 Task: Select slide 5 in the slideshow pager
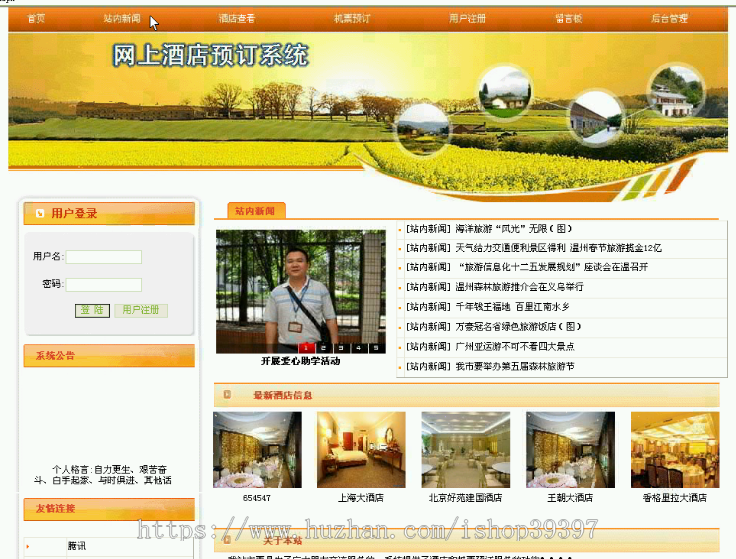(376, 348)
